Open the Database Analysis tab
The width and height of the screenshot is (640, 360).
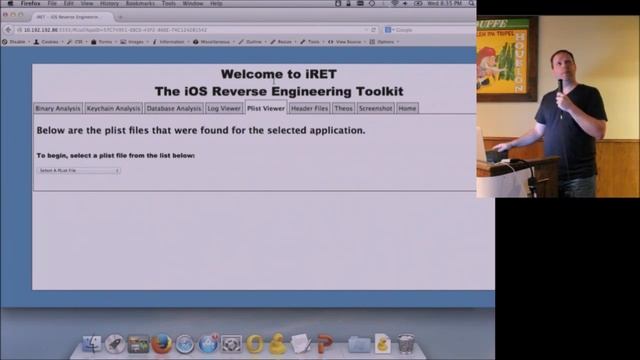click(173, 108)
